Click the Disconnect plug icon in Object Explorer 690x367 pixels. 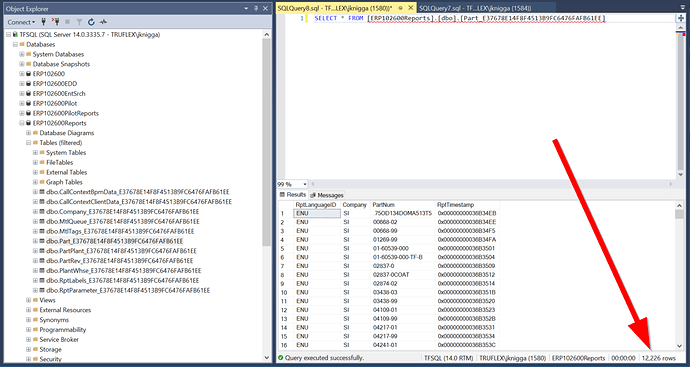[55, 22]
